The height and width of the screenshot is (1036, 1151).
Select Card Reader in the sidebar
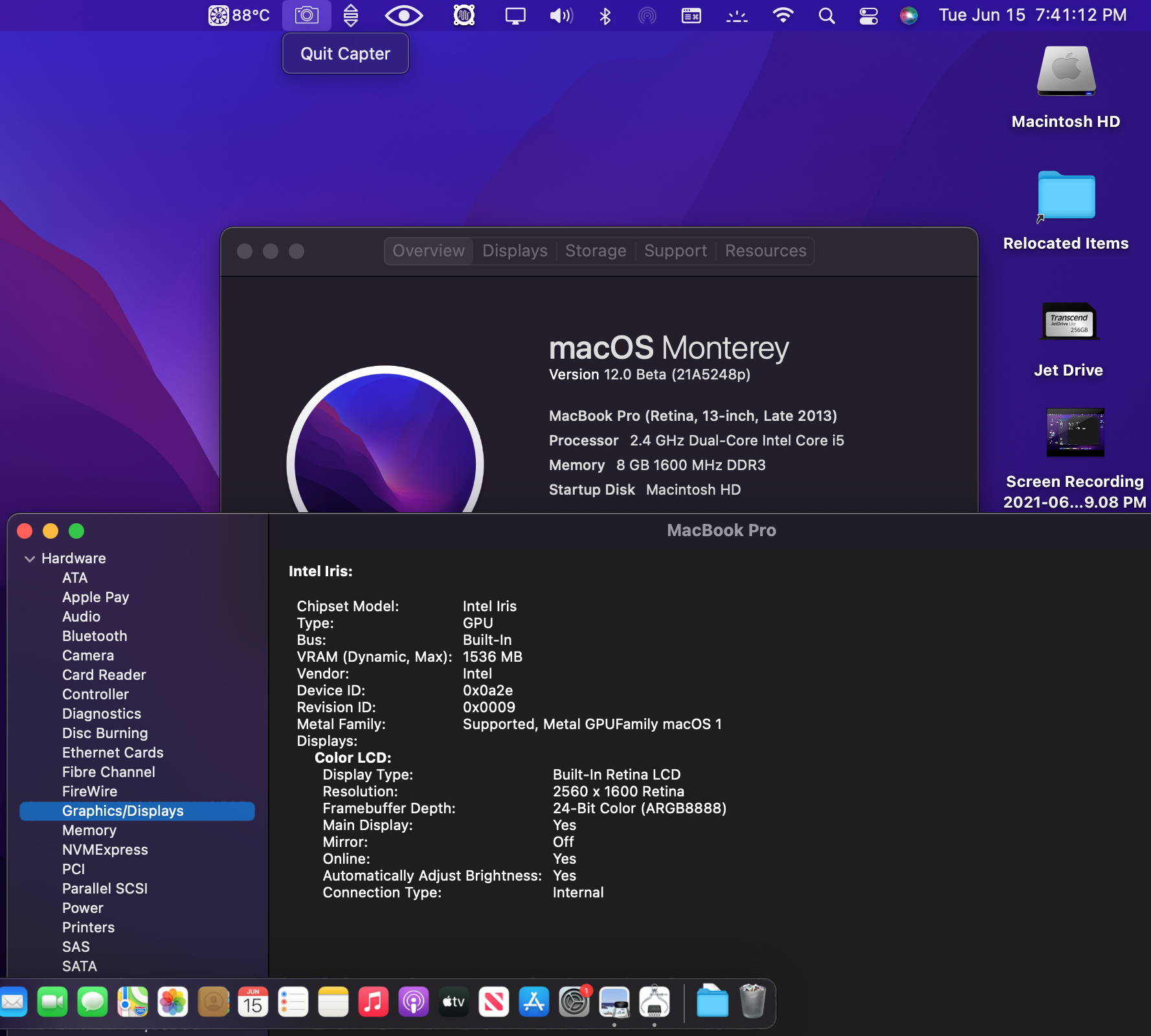tap(104, 675)
